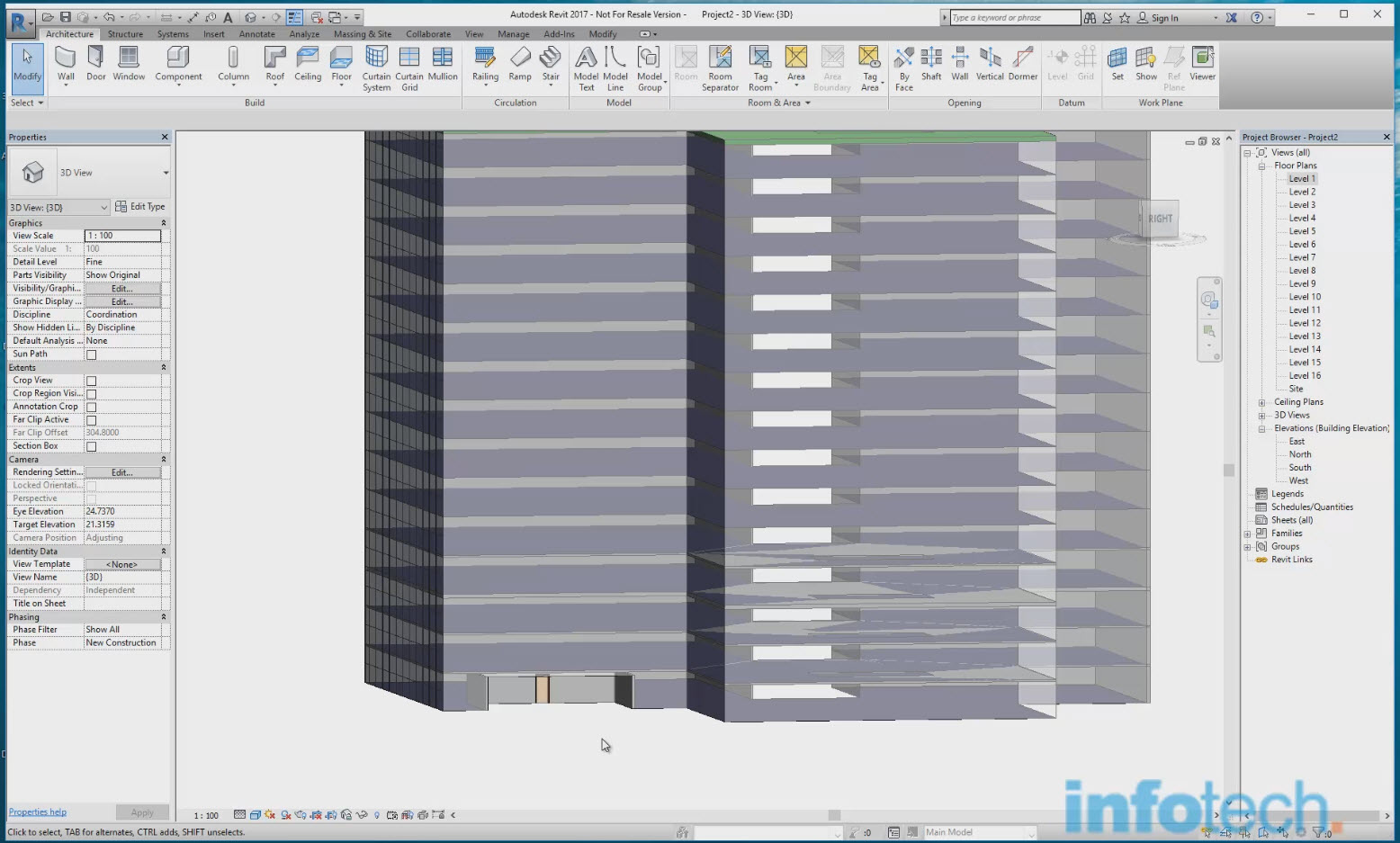The image size is (1400, 843).
Task: Collapse the Extents properties section
Action: tap(163, 368)
